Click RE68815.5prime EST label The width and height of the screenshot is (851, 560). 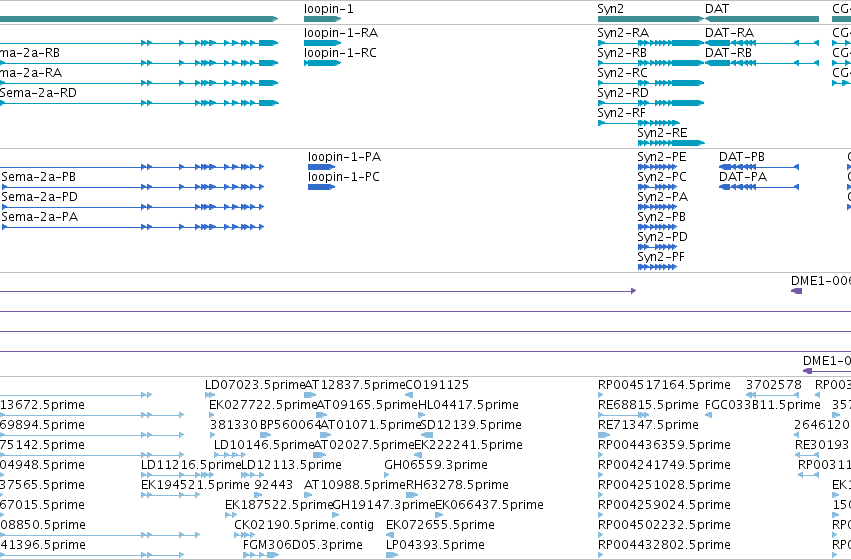648,405
